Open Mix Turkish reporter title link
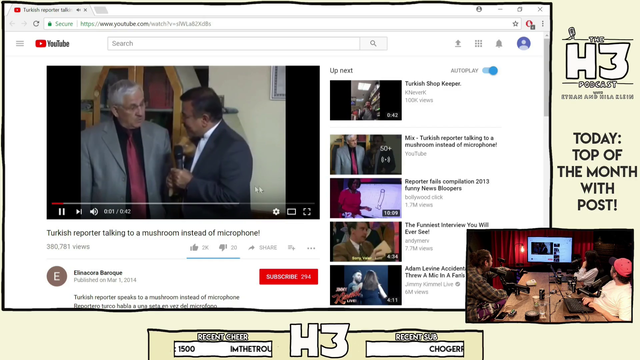 451,141
